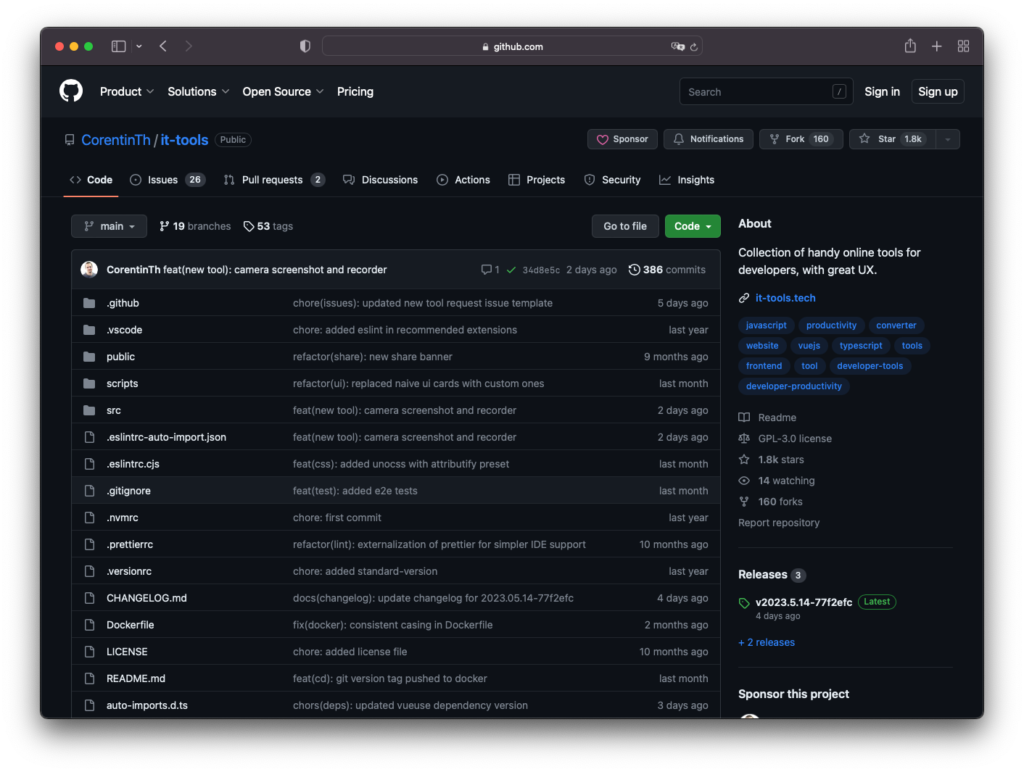Open the Discussions tab

pyautogui.click(x=380, y=180)
